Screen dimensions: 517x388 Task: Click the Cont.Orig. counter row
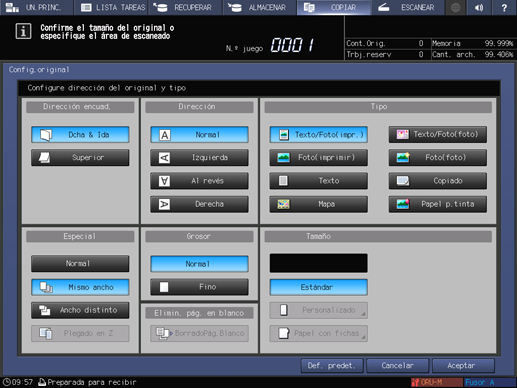click(x=385, y=43)
